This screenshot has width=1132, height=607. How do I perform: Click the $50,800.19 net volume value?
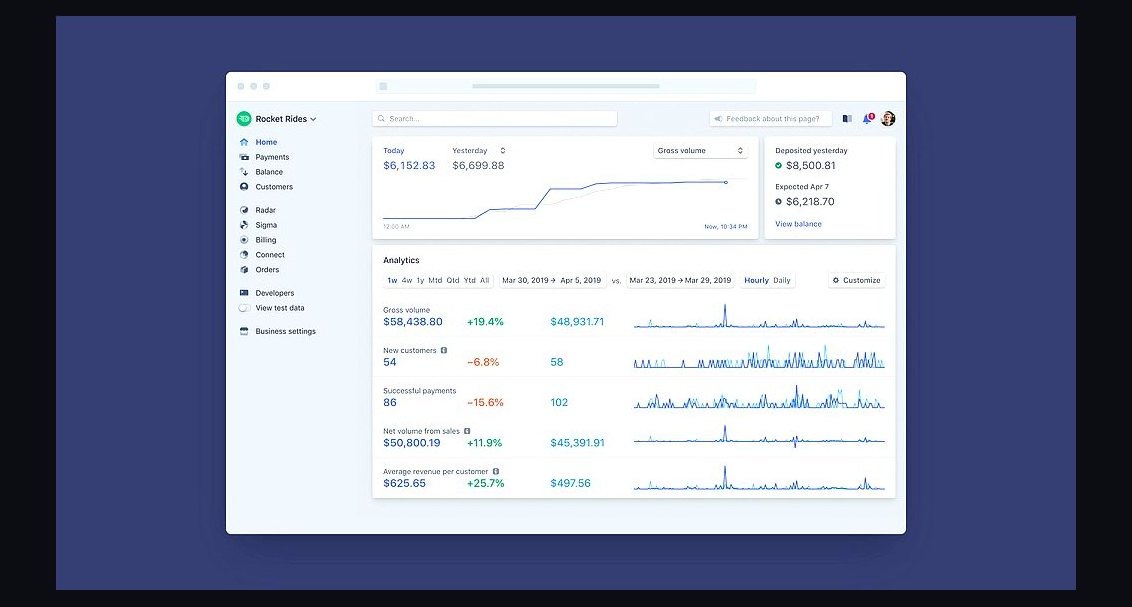[x=412, y=443]
